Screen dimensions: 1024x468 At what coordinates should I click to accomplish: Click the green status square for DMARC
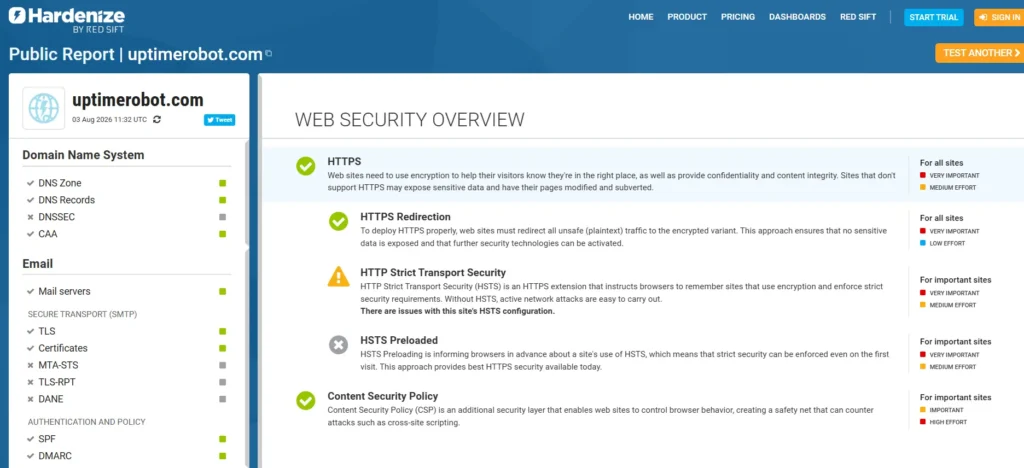223,456
